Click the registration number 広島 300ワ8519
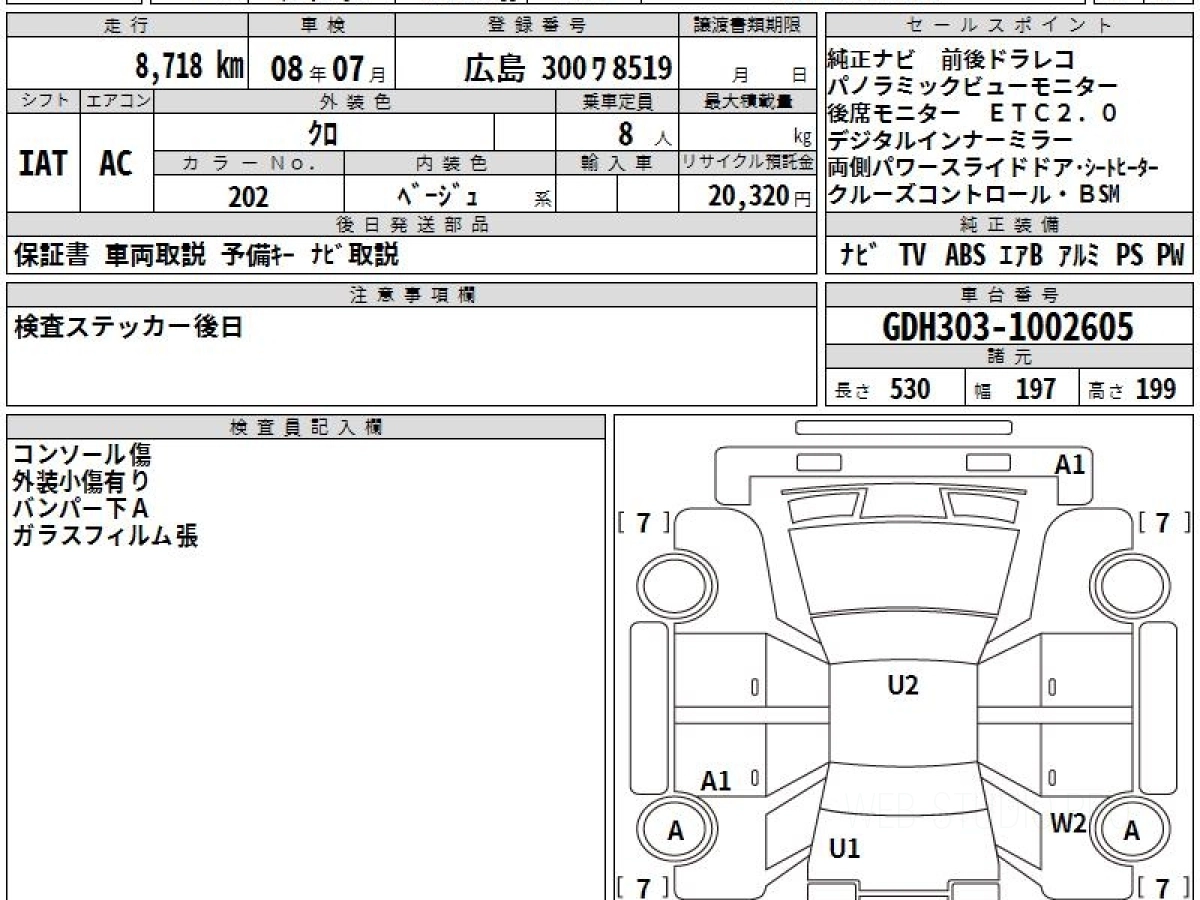 (x=567, y=69)
